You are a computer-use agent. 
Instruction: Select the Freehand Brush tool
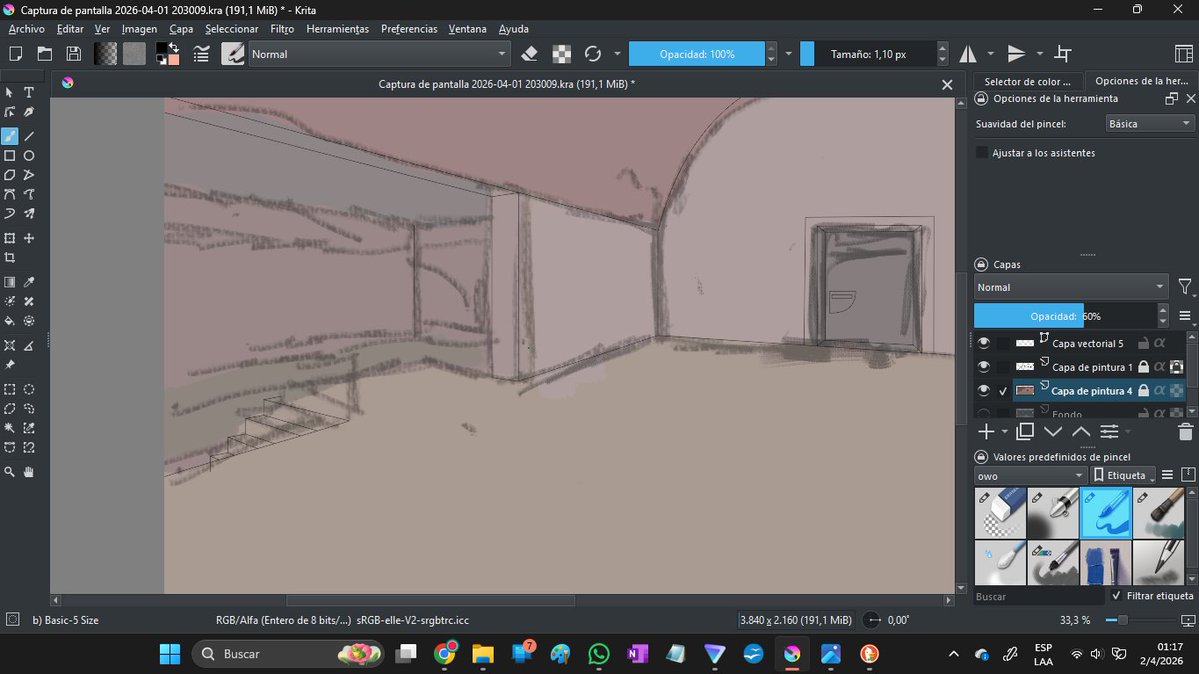click(9, 136)
